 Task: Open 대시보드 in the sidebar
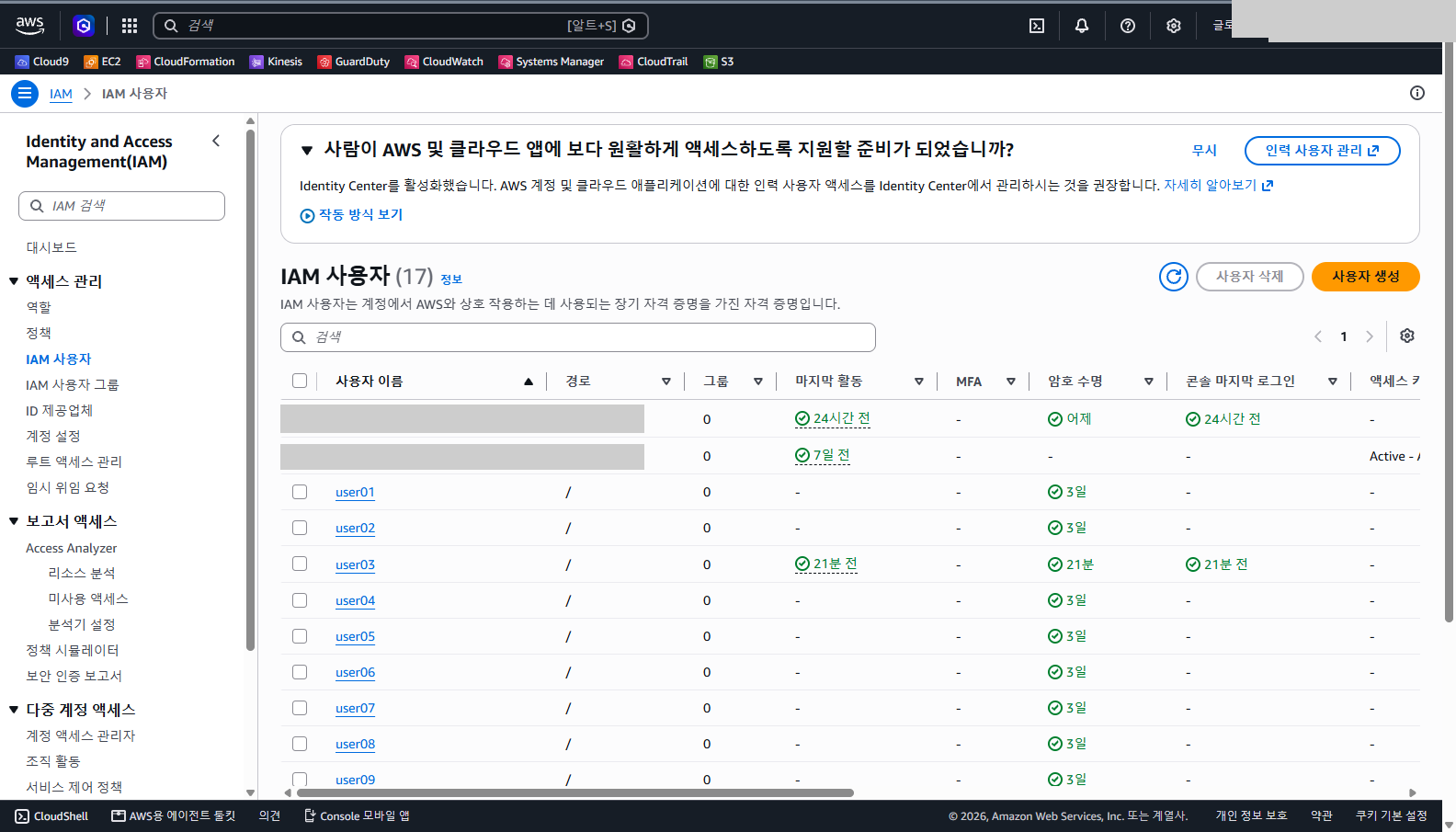click(51, 247)
